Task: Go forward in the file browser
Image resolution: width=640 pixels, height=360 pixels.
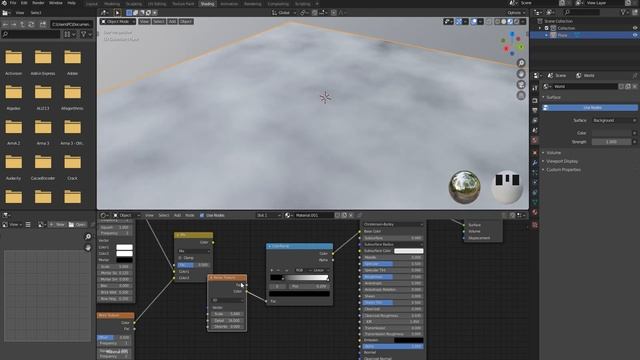Action: pos(14,24)
